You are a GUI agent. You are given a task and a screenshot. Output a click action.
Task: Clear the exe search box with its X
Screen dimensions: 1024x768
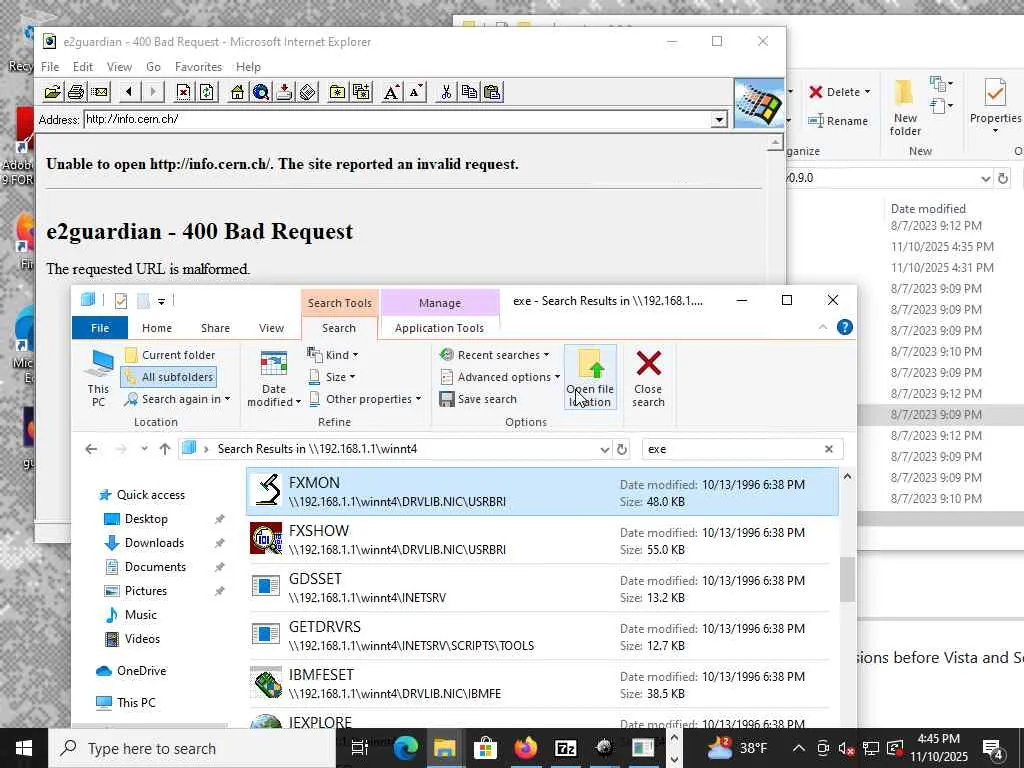829,449
